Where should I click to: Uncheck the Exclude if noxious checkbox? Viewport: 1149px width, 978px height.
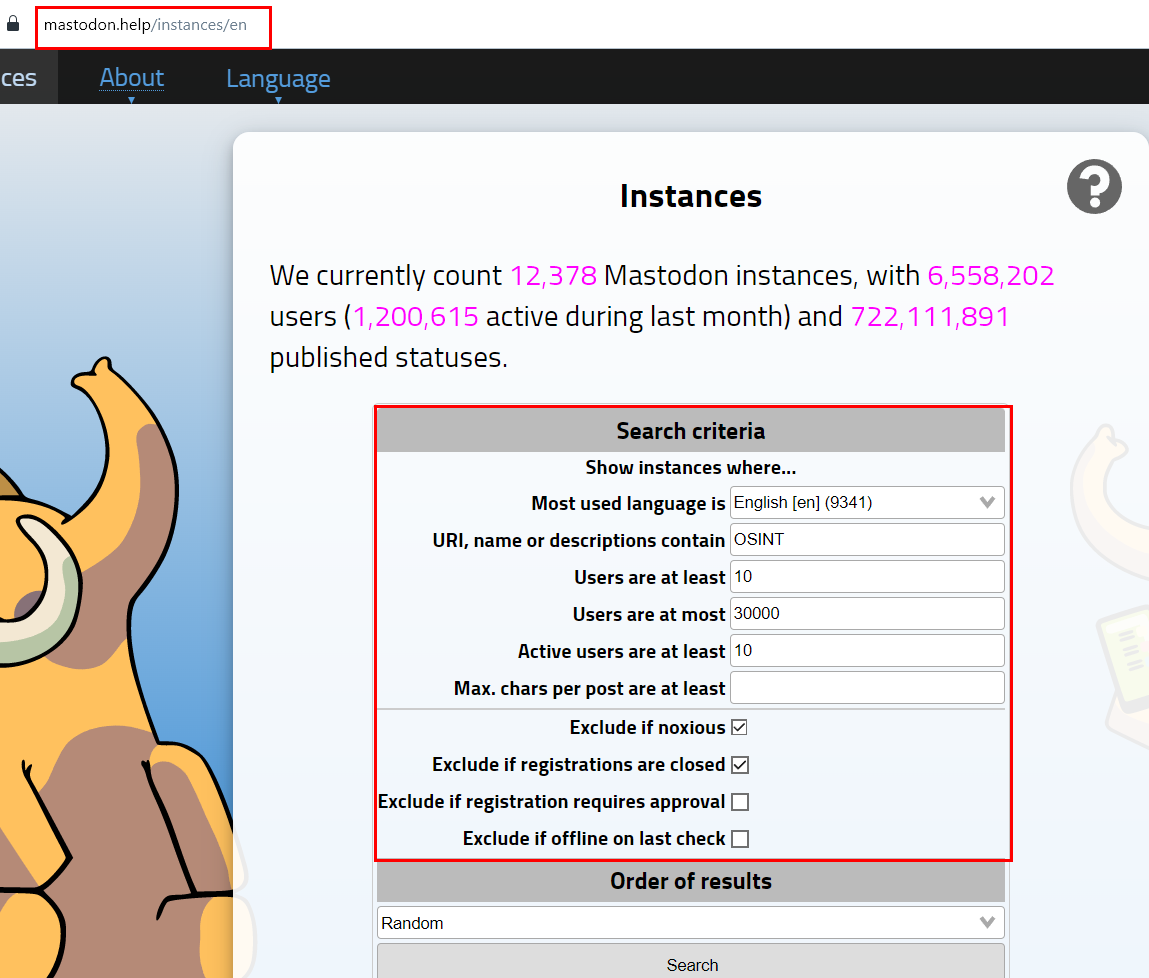tap(739, 727)
